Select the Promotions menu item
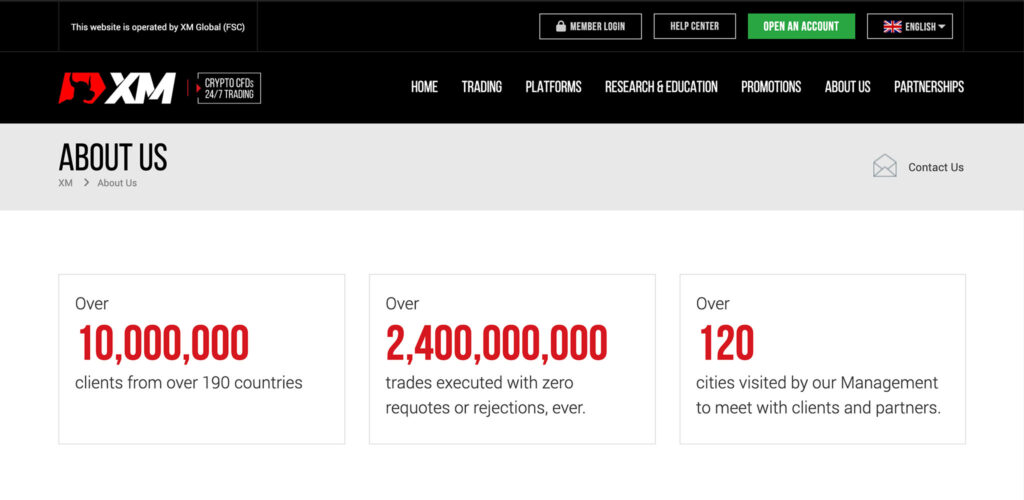The height and width of the screenshot is (500, 1024). (x=770, y=87)
